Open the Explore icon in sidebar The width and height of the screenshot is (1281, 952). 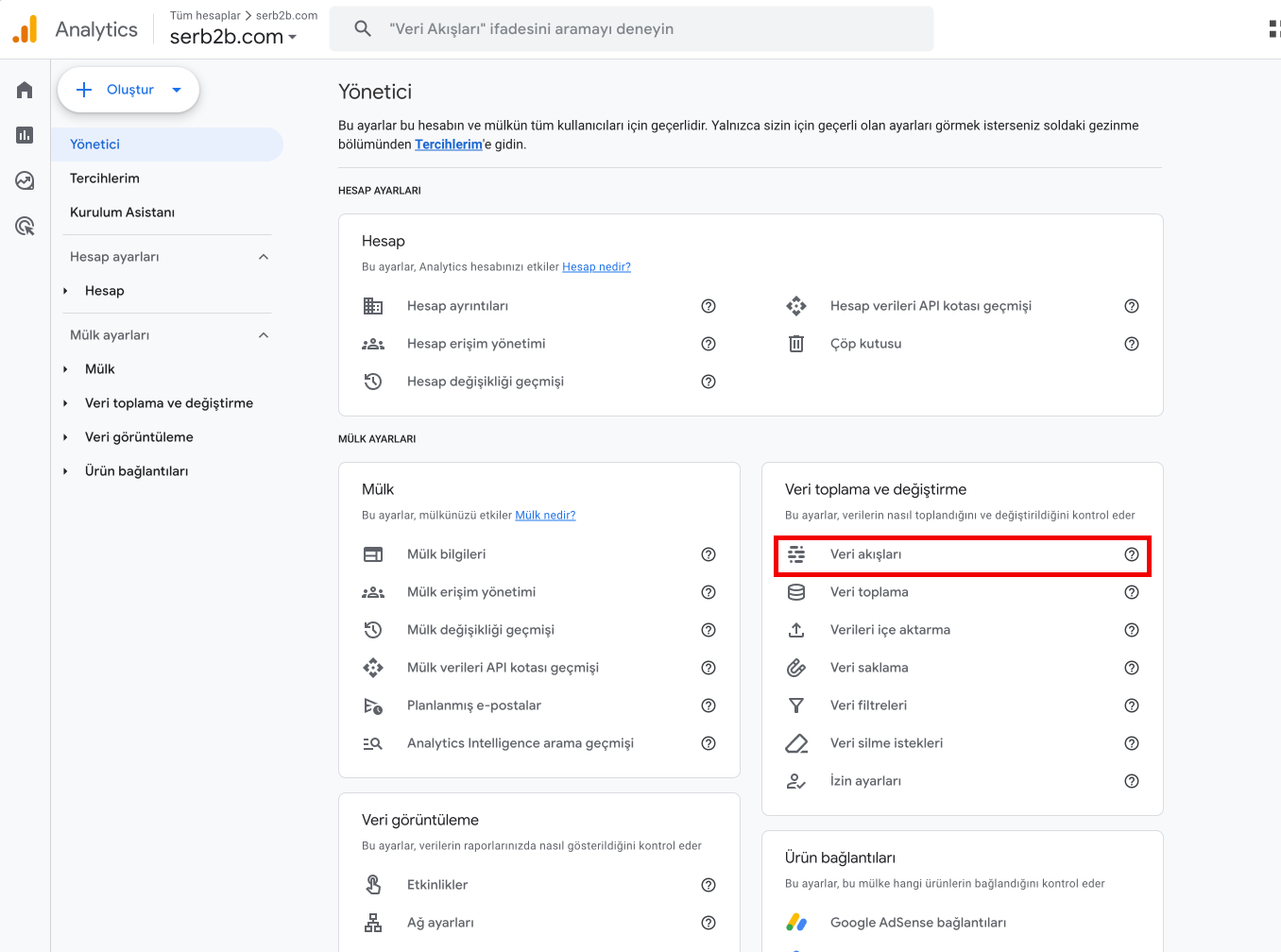click(x=25, y=180)
